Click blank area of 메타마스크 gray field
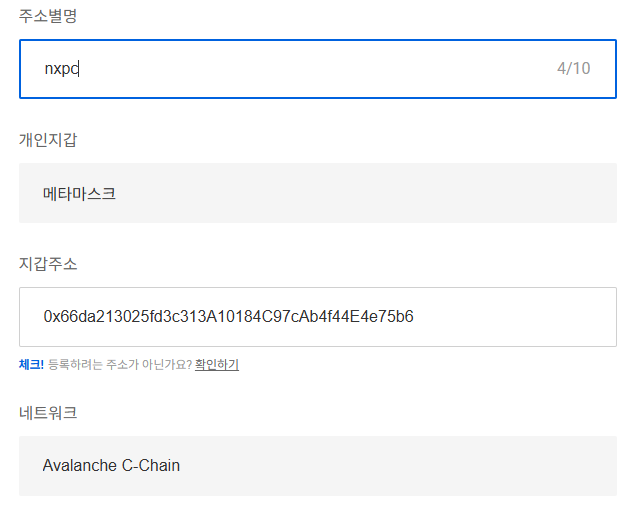Viewport: 626px width, 507px height. tap(359, 193)
